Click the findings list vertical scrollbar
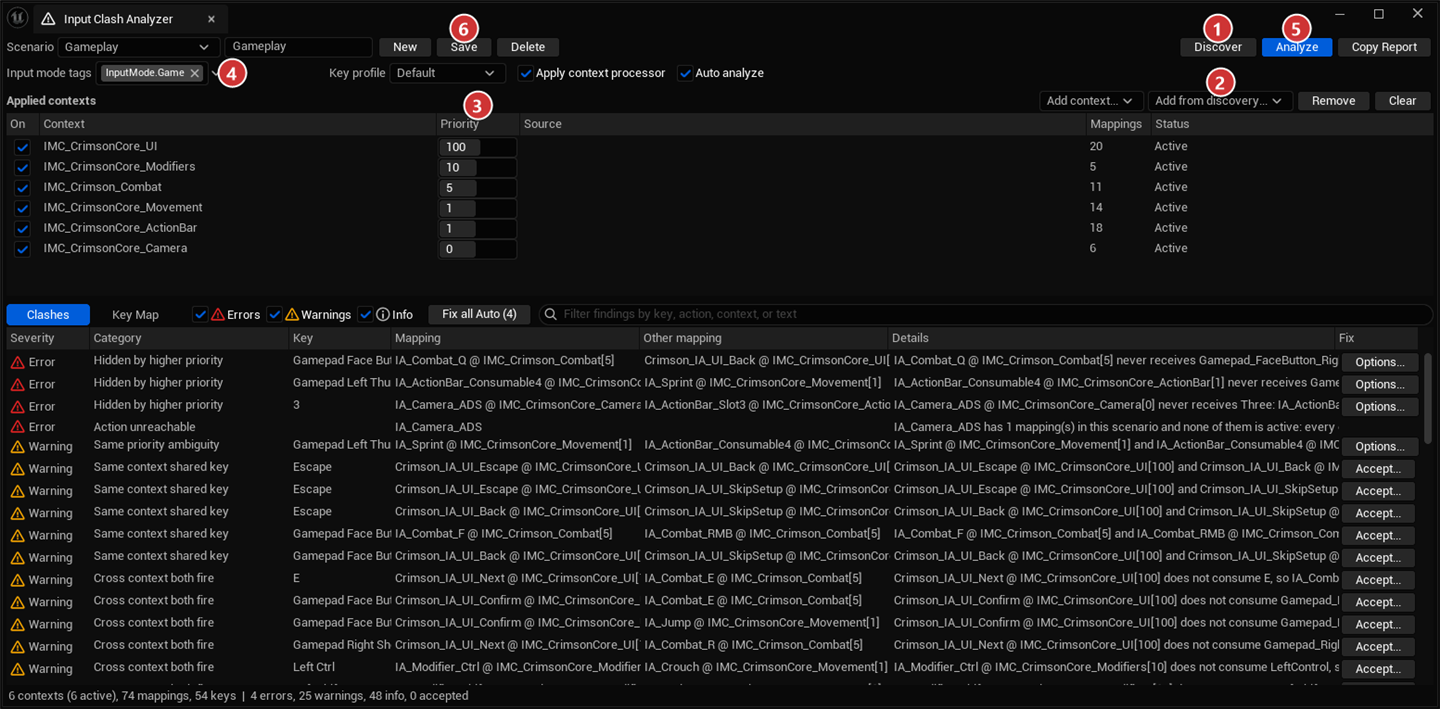 [1427, 398]
